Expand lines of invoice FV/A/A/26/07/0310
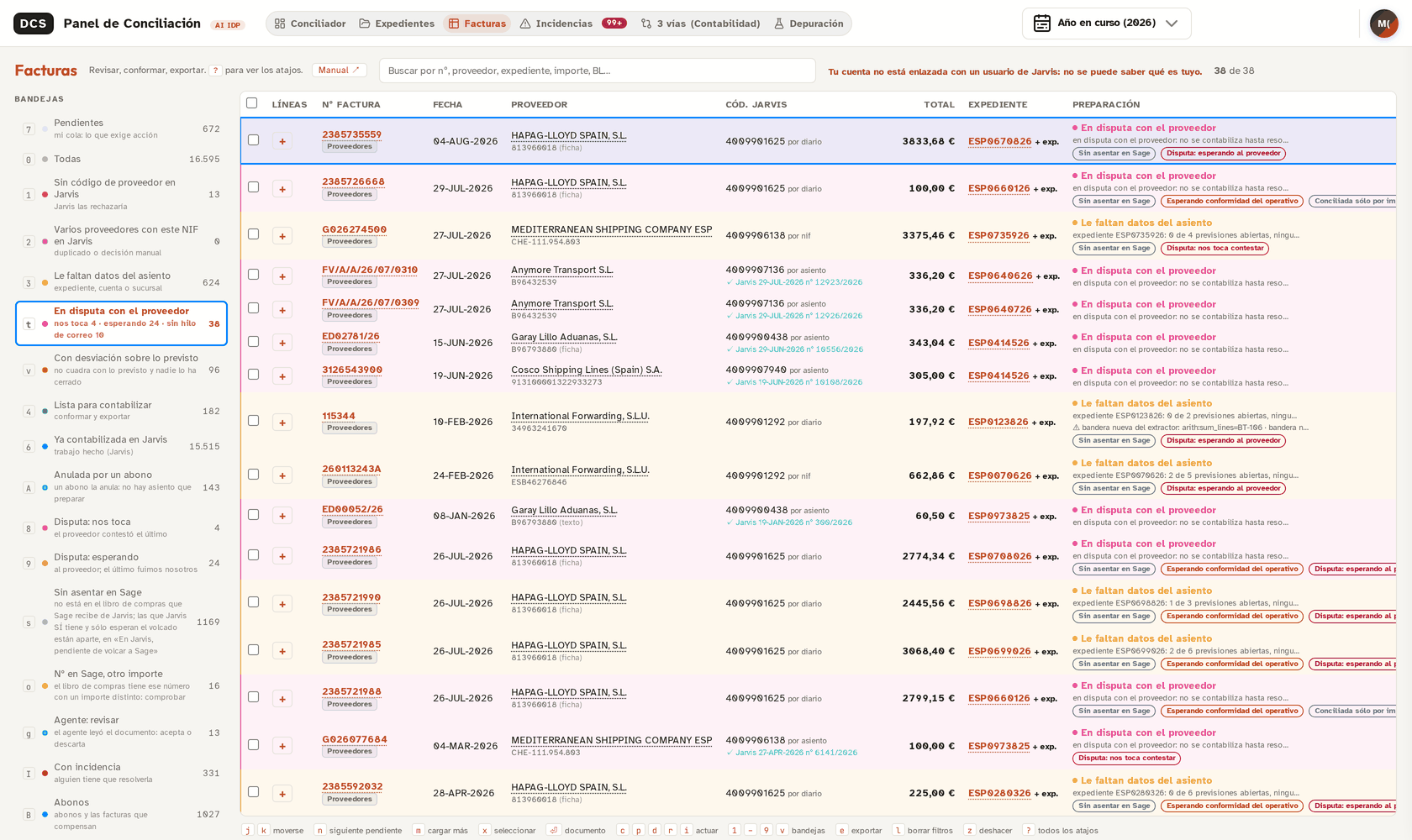This screenshot has width=1412, height=840. (282, 276)
